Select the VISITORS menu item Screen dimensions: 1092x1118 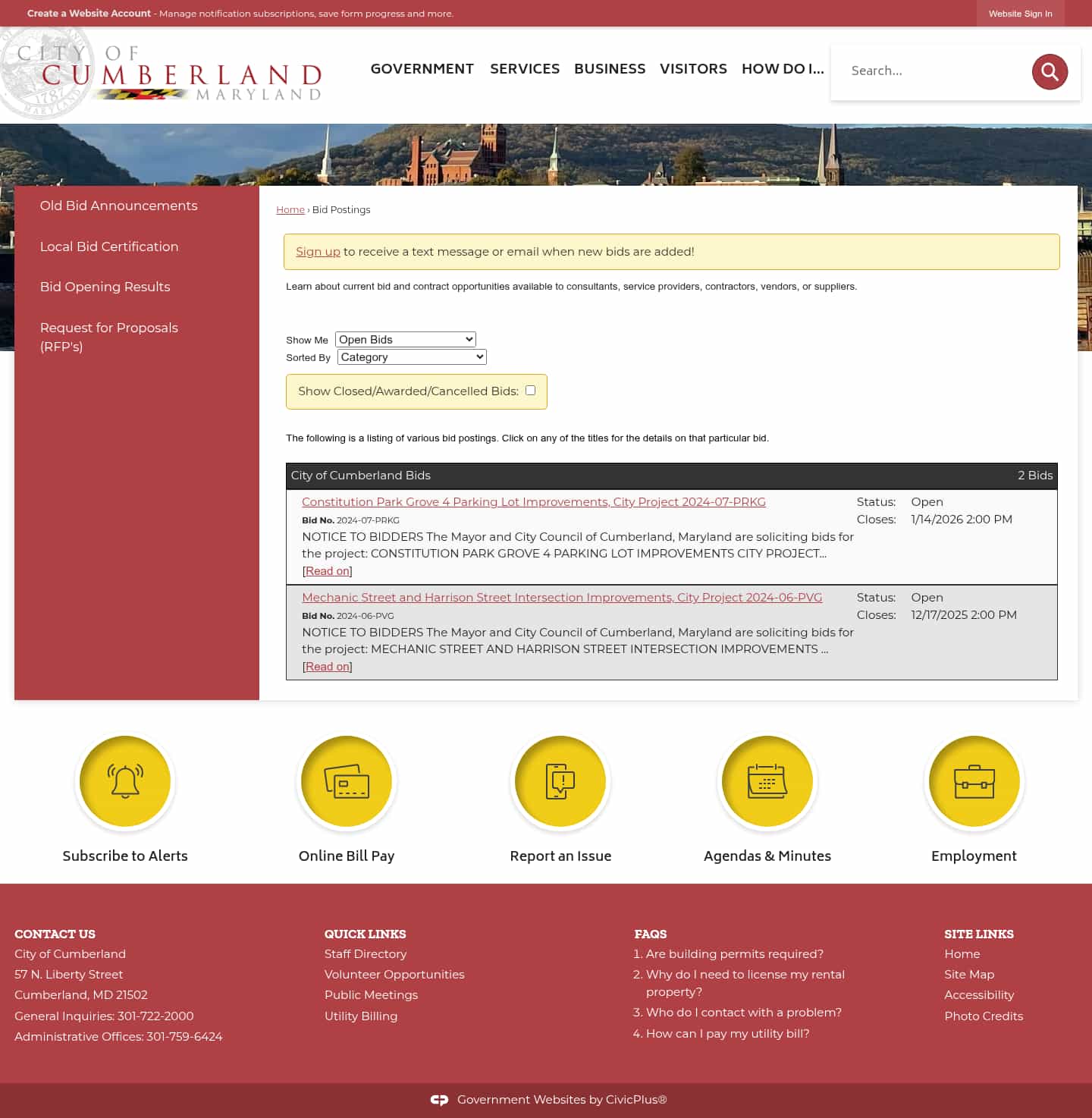pyautogui.click(x=693, y=68)
